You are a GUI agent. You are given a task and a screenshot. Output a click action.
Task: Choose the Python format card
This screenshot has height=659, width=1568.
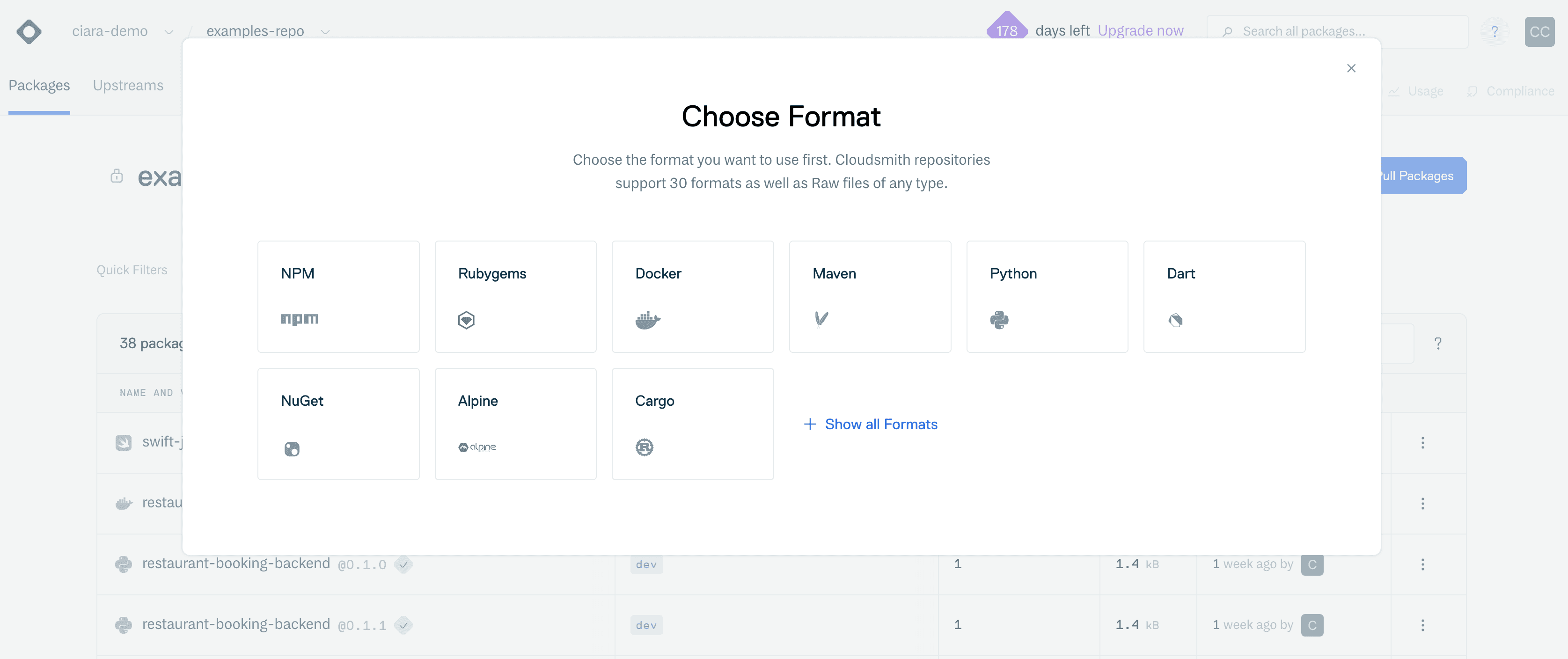(x=1047, y=296)
